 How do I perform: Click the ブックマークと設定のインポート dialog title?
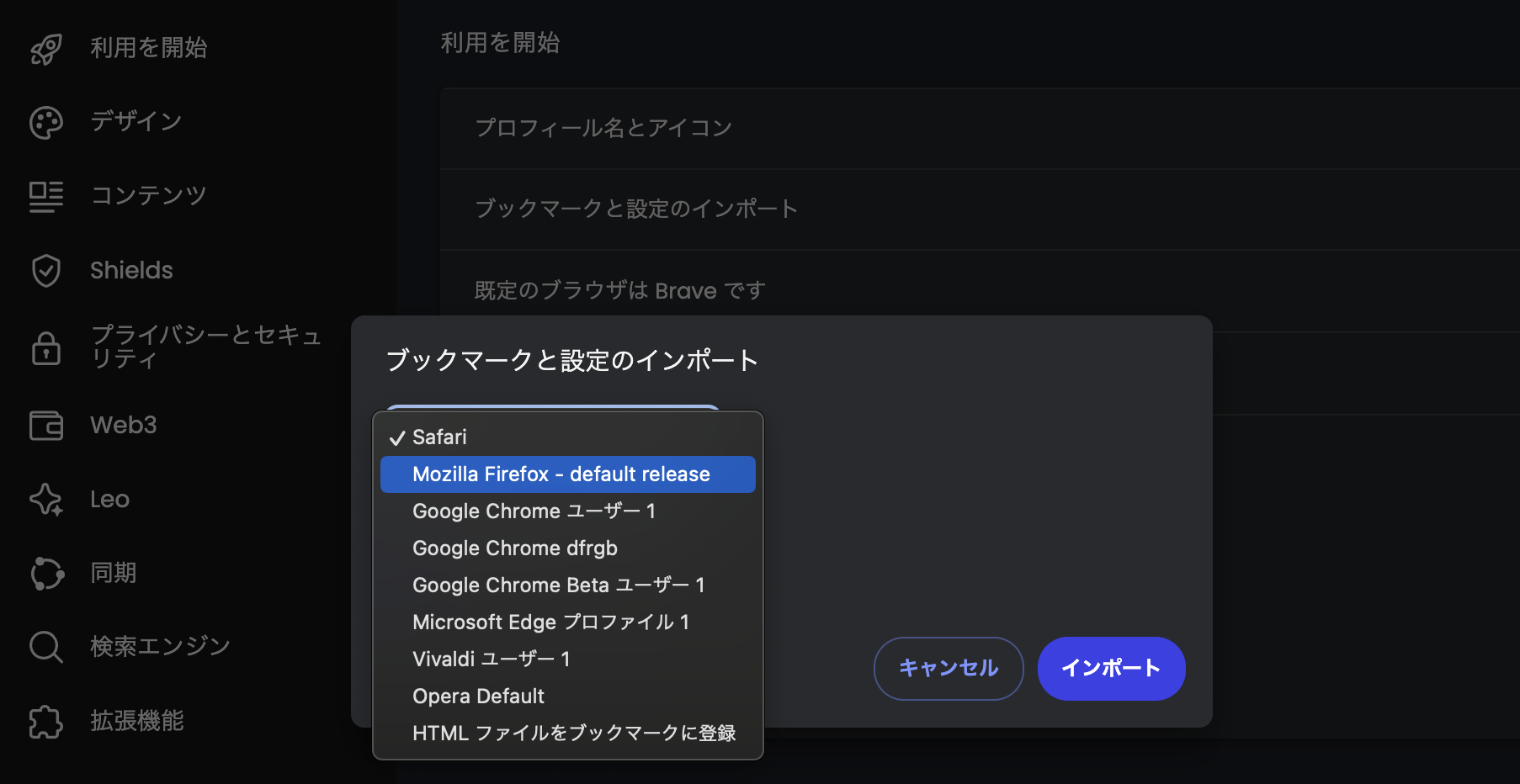[572, 361]
